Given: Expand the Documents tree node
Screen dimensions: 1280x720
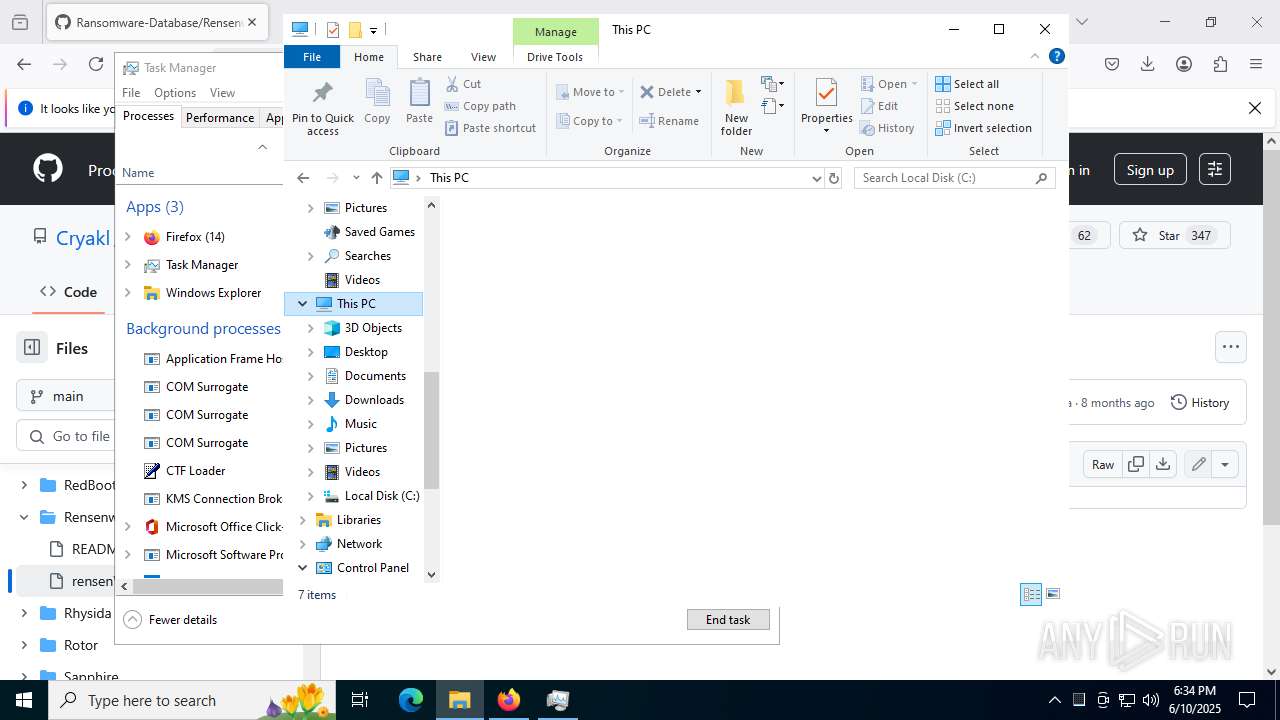Looking at the screenshot, I should (310, 376).
